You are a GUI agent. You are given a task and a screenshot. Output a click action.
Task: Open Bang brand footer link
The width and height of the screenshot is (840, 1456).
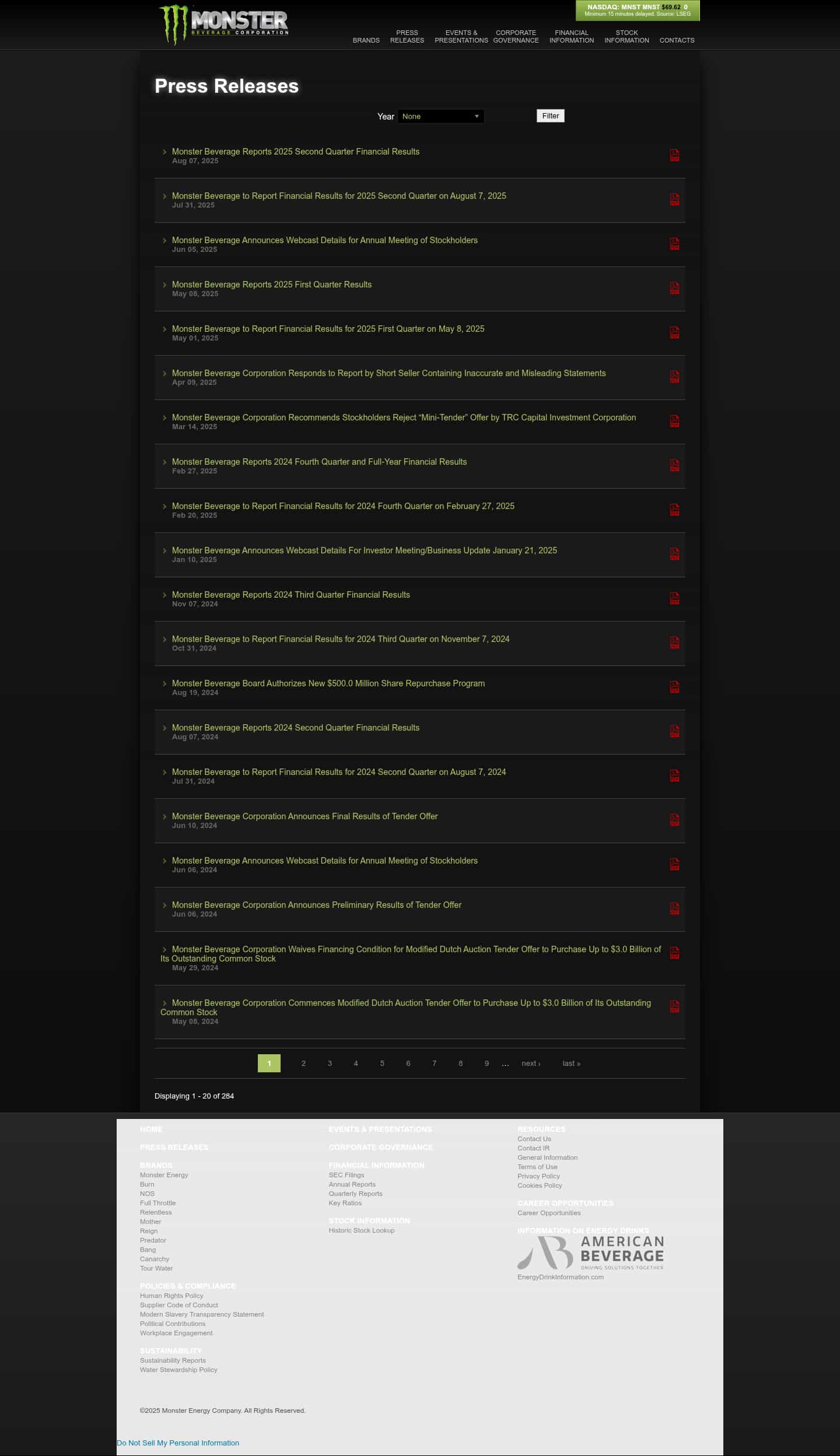coord(148,1250)
